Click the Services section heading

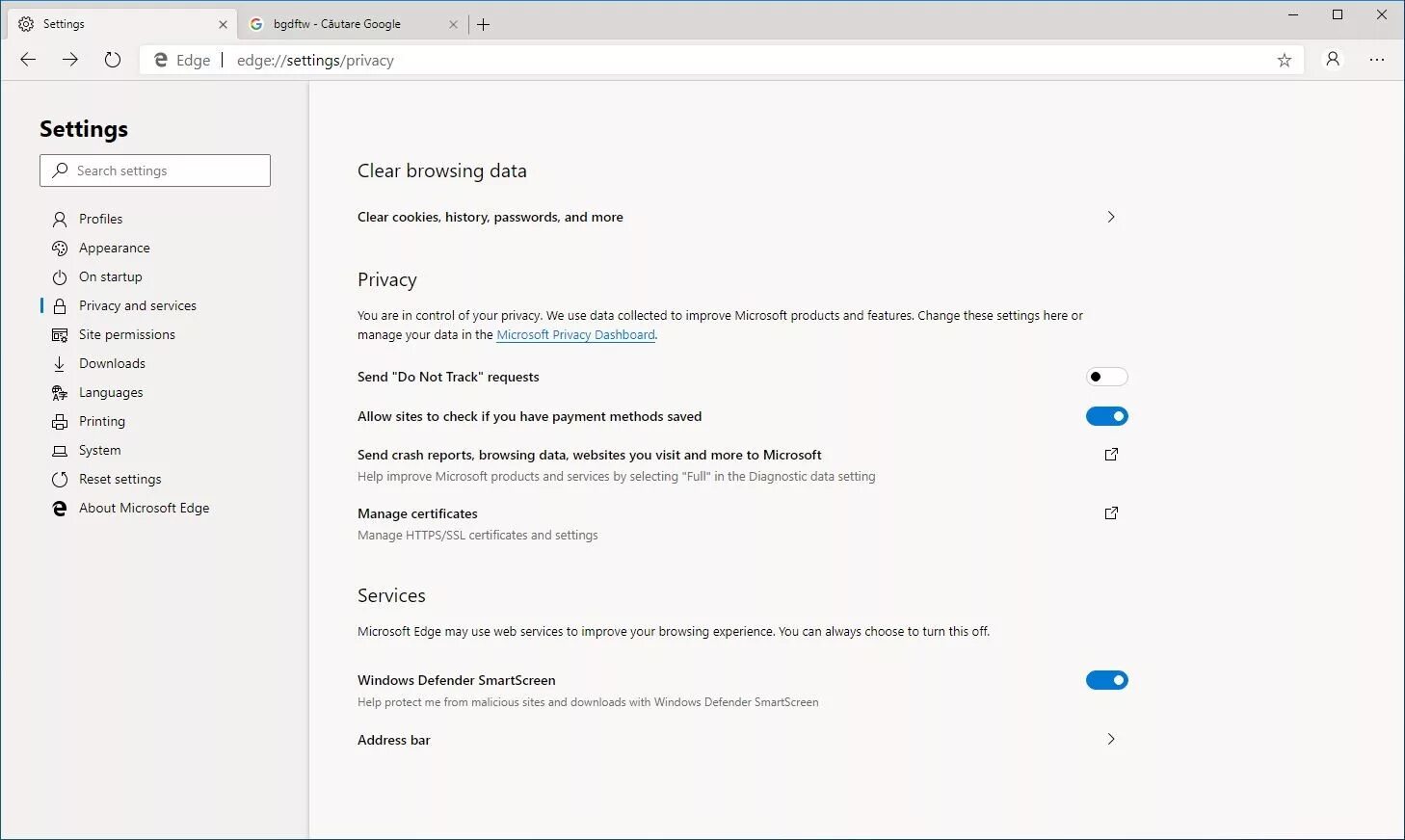[x=391, y=595]
